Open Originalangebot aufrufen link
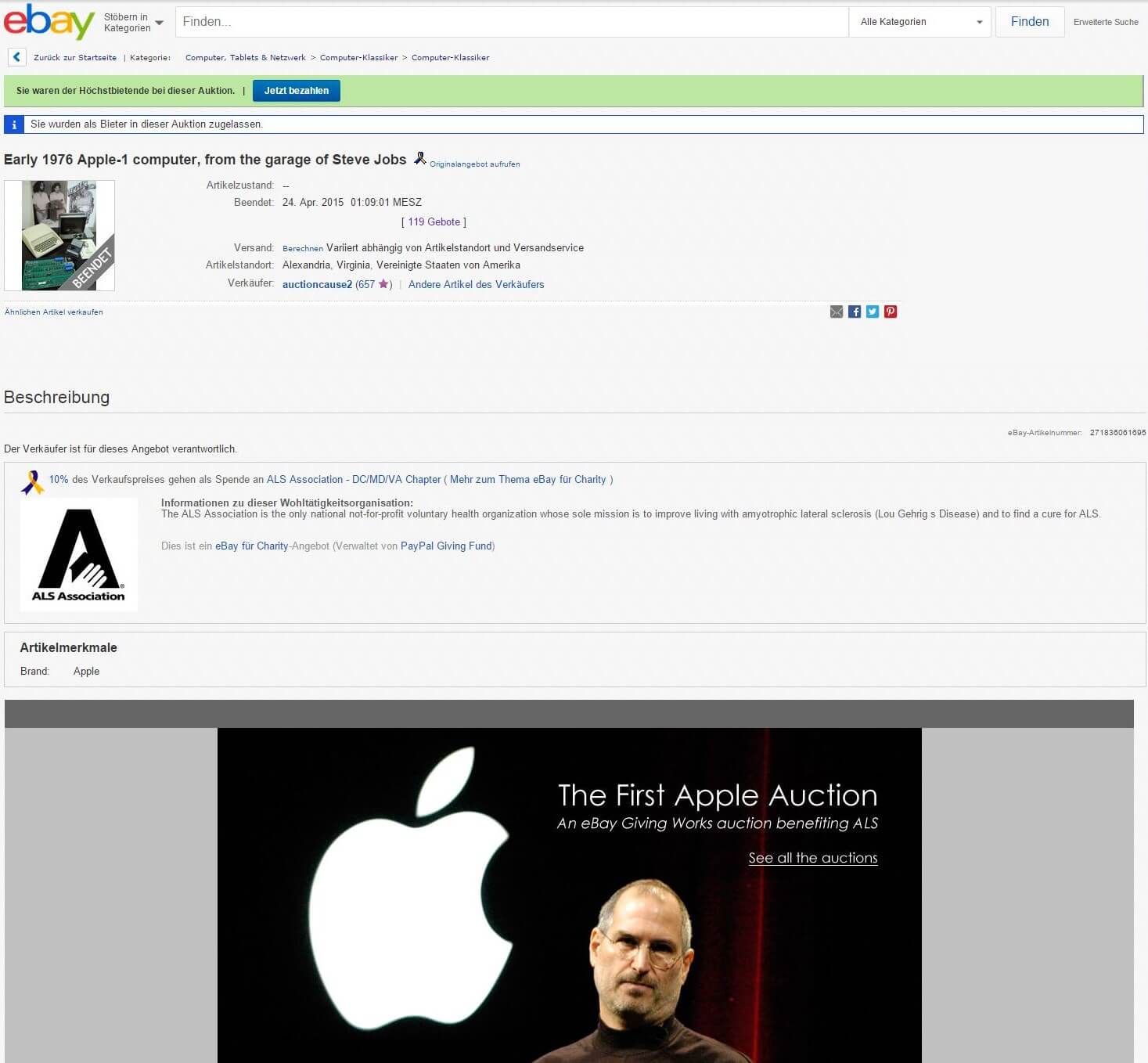 click(475, 164)
